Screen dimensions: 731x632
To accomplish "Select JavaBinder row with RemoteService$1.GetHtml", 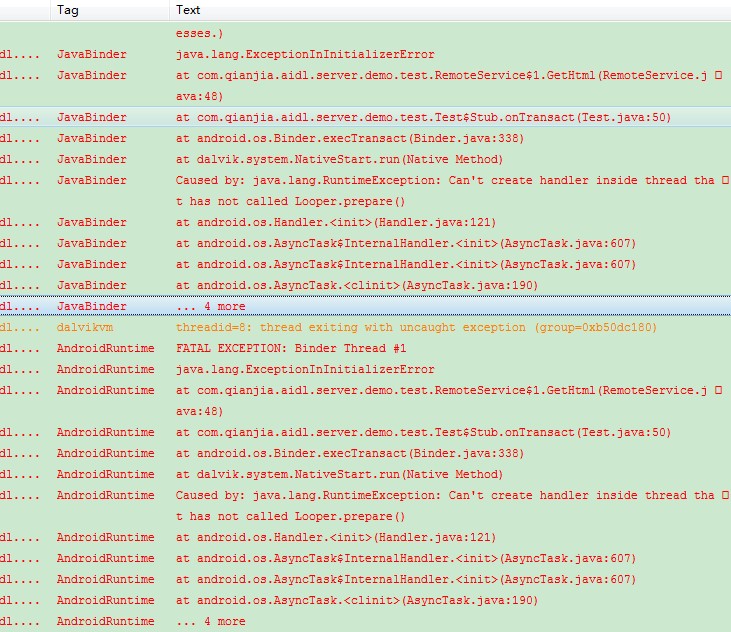I will coord(366,86).
